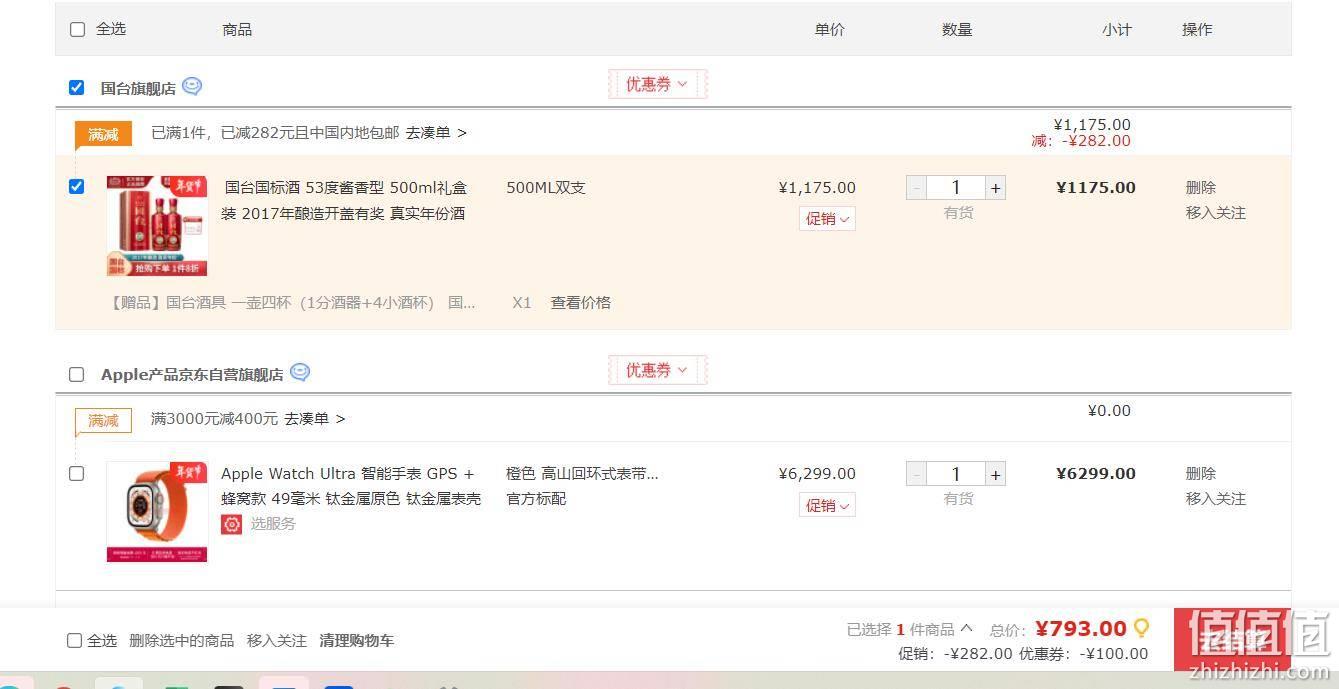Image resolution: width=1339 pixels, height=689 pixels.
Task: Expand 优惠券 dropdown for 国台旗舰店
Action: 657,85
